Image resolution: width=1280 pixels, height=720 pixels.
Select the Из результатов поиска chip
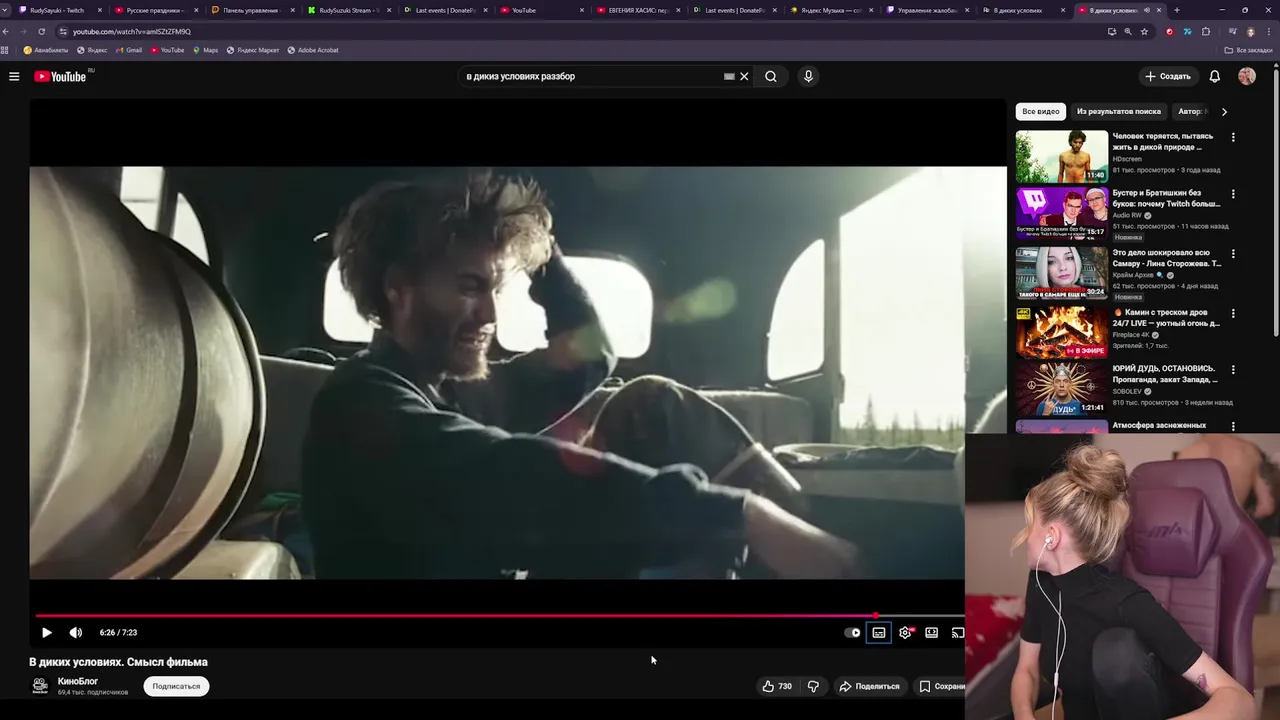1118,111
